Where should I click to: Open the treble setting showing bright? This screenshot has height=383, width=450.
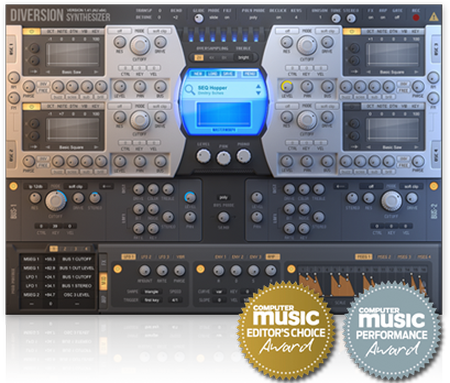click(x=243, y=58)
